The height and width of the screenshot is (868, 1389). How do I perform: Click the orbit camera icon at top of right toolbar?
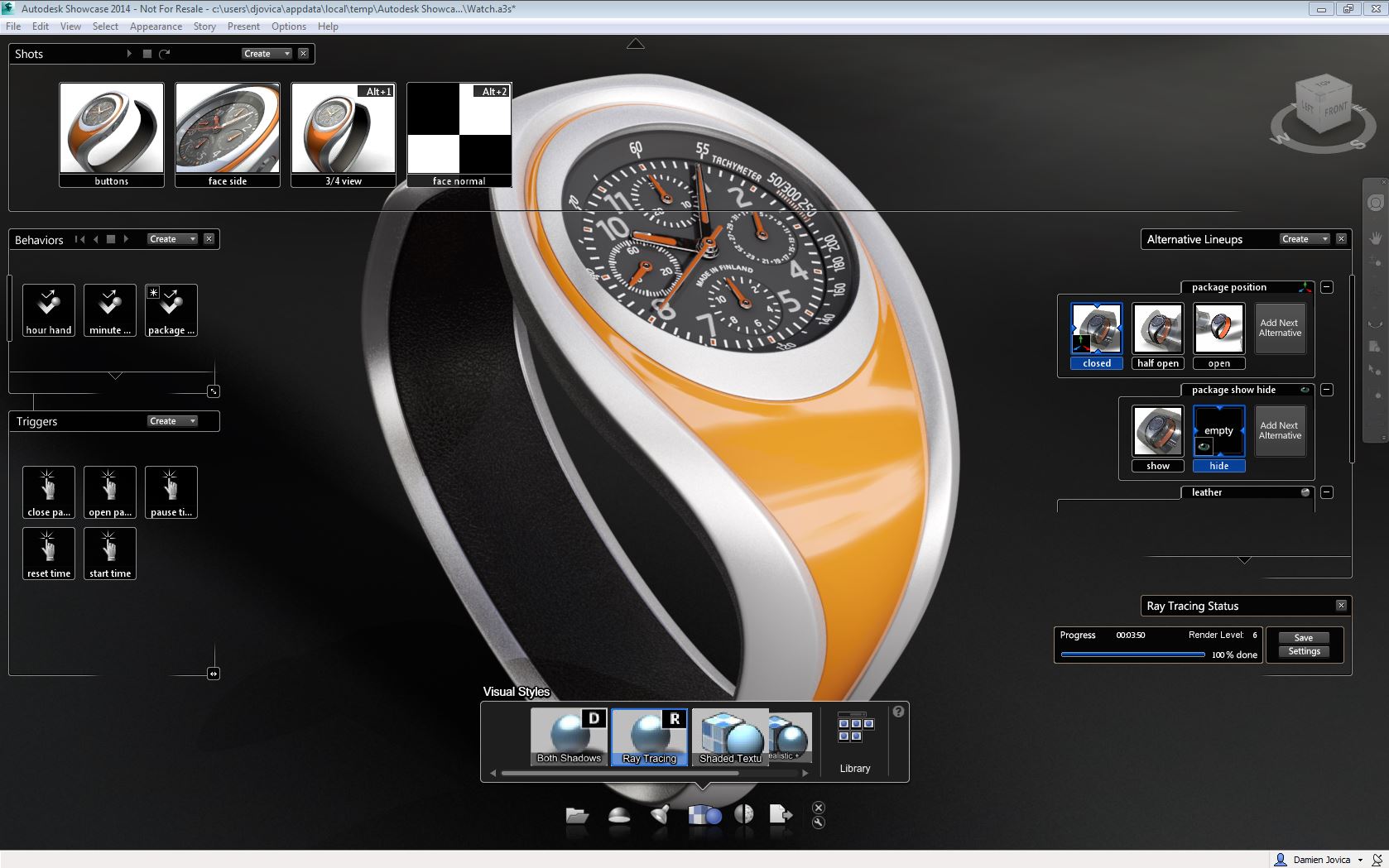(x=1377, y=202)
